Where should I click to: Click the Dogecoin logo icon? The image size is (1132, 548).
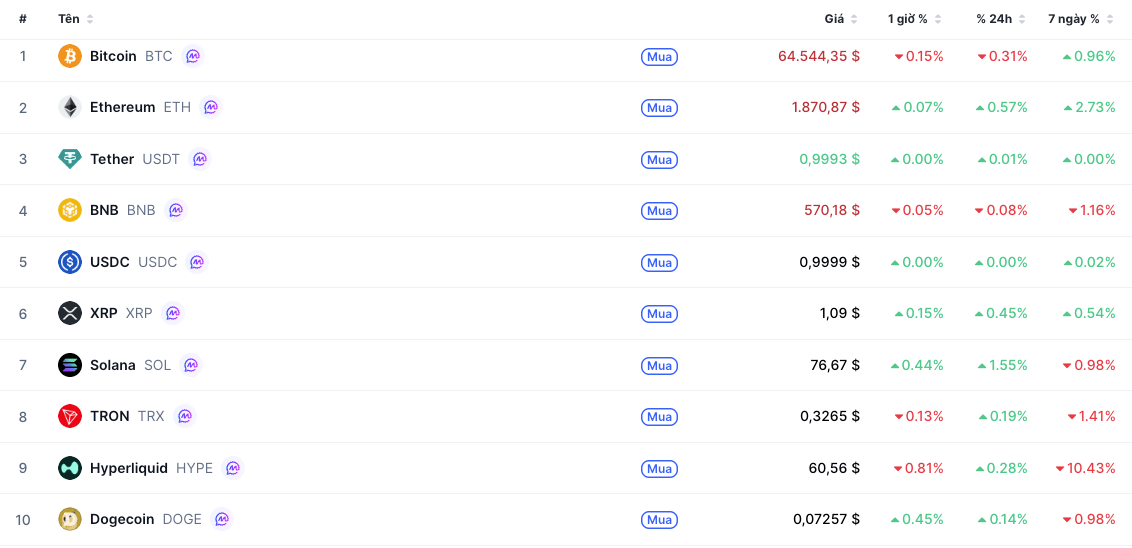(x=70, y=519)
